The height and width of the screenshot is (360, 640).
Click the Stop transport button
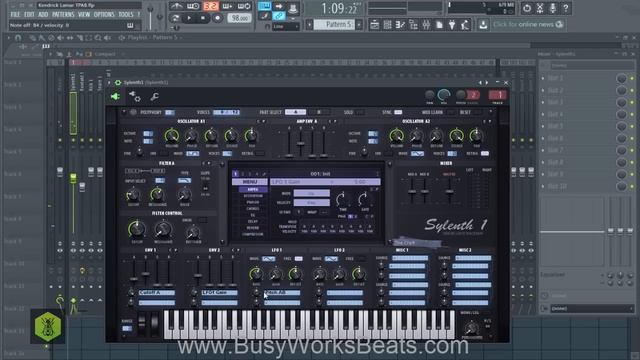(203, 18)
